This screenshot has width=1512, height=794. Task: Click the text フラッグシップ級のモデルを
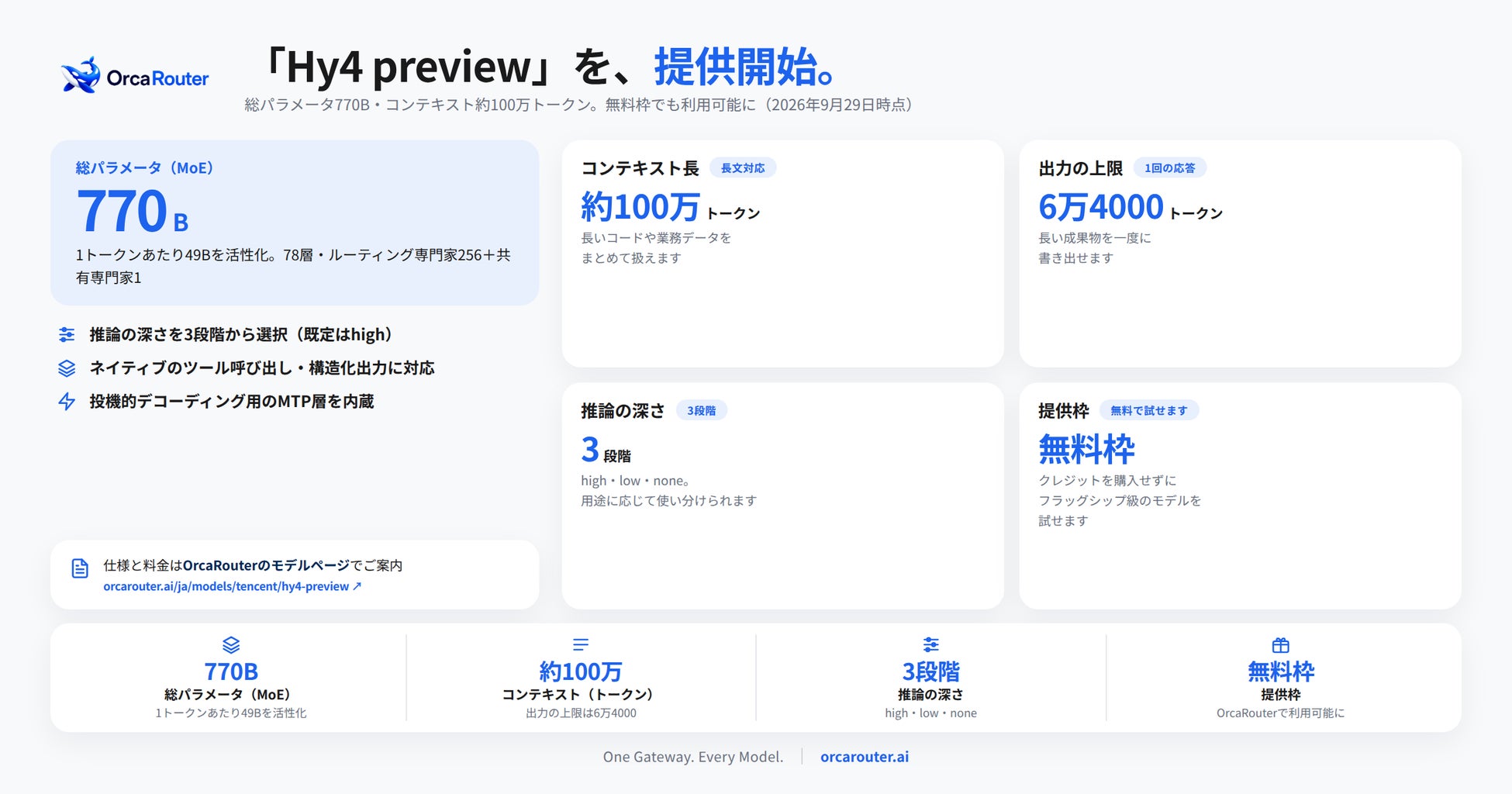(x=1120, y=501)
